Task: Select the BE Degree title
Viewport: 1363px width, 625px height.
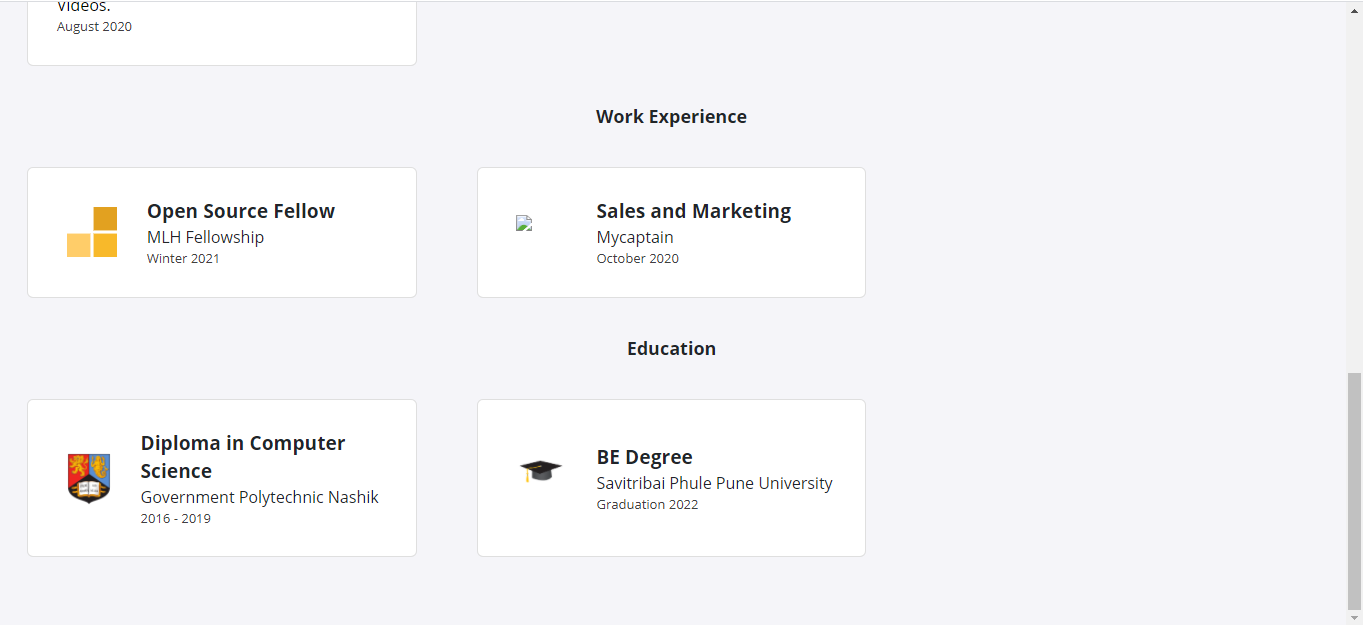Action: click(644, 457)
